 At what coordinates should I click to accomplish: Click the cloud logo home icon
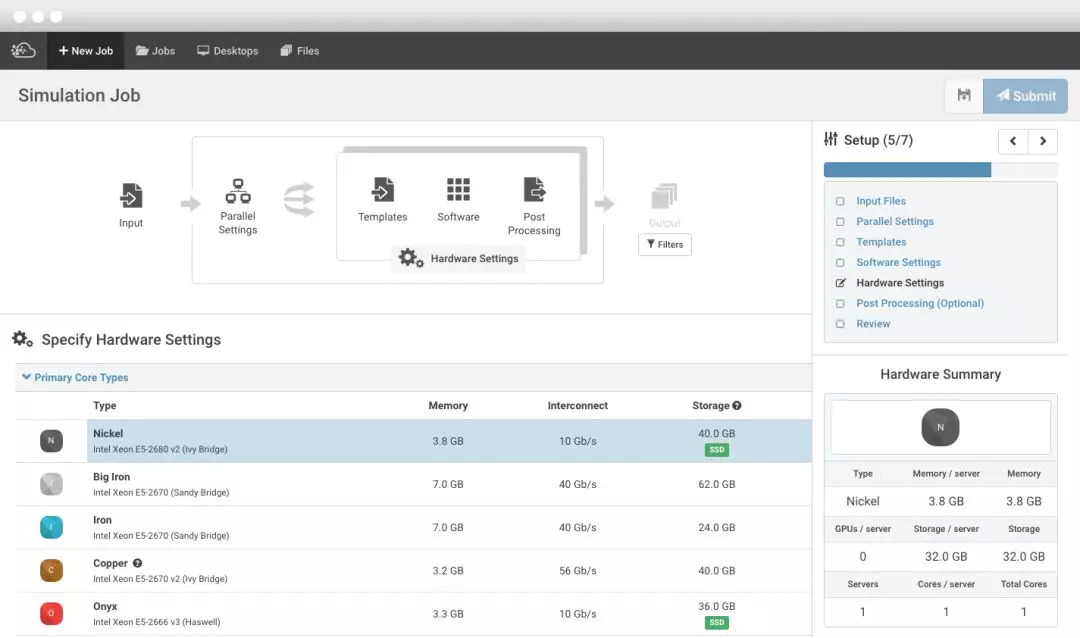[x=23, y=50]
